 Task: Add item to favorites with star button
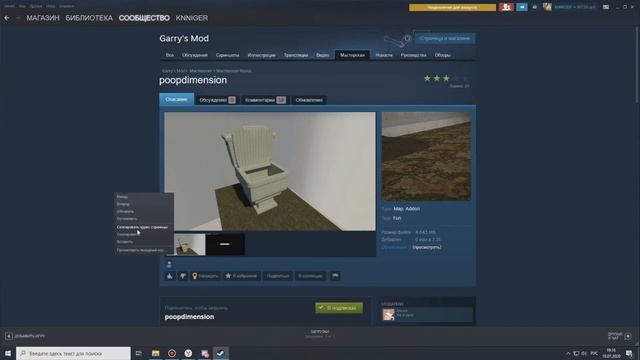point(241,276)
